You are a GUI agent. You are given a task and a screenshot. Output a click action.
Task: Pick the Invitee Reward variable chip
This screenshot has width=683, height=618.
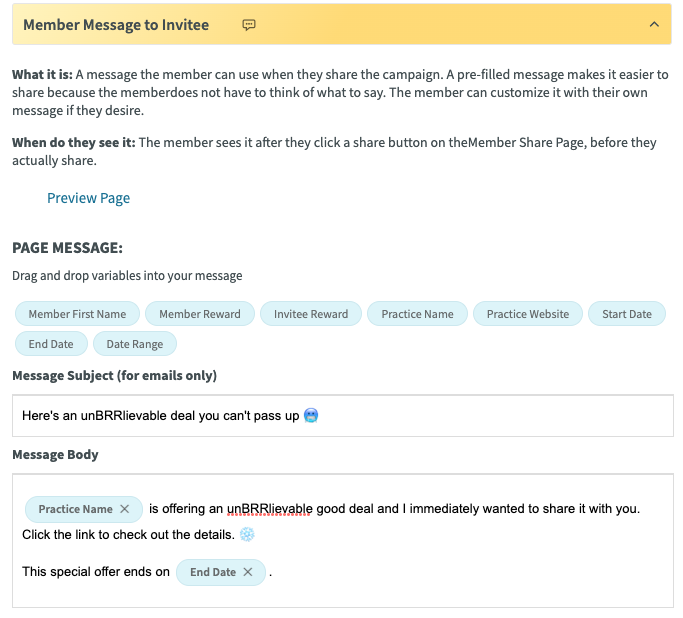[311, 314]
